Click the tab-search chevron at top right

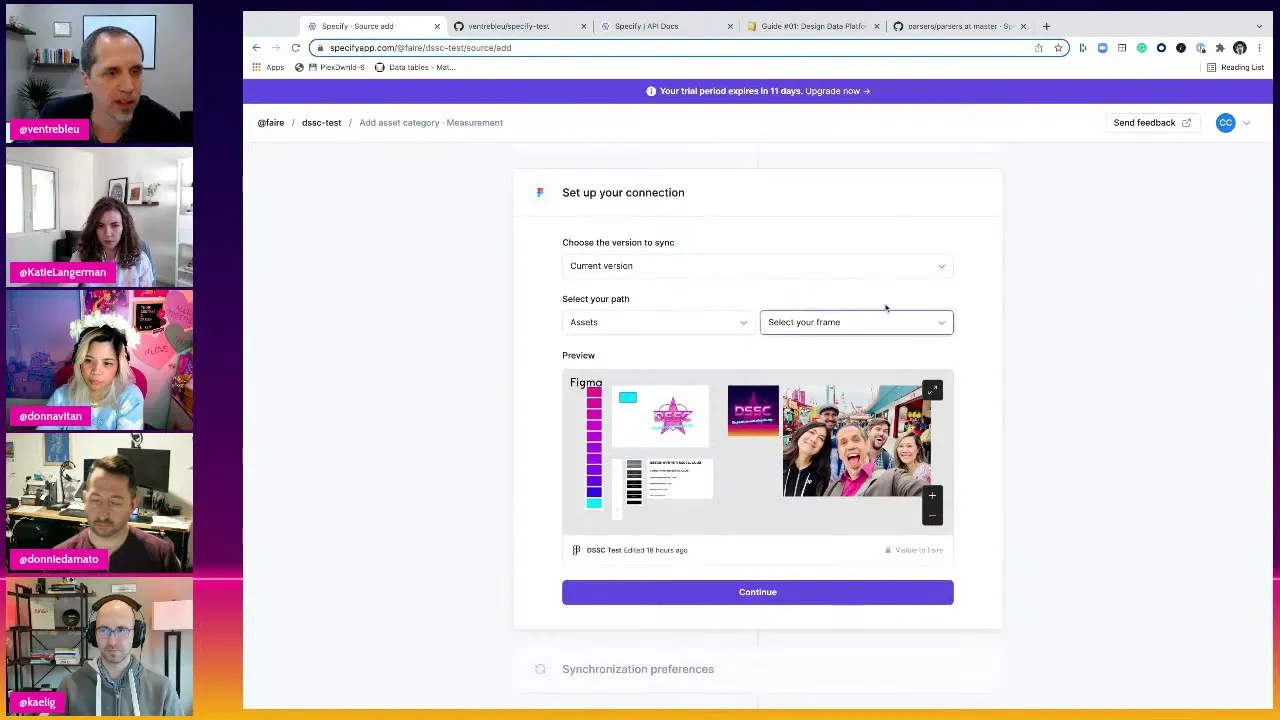pyautogui.click(x=1259, y=26)
